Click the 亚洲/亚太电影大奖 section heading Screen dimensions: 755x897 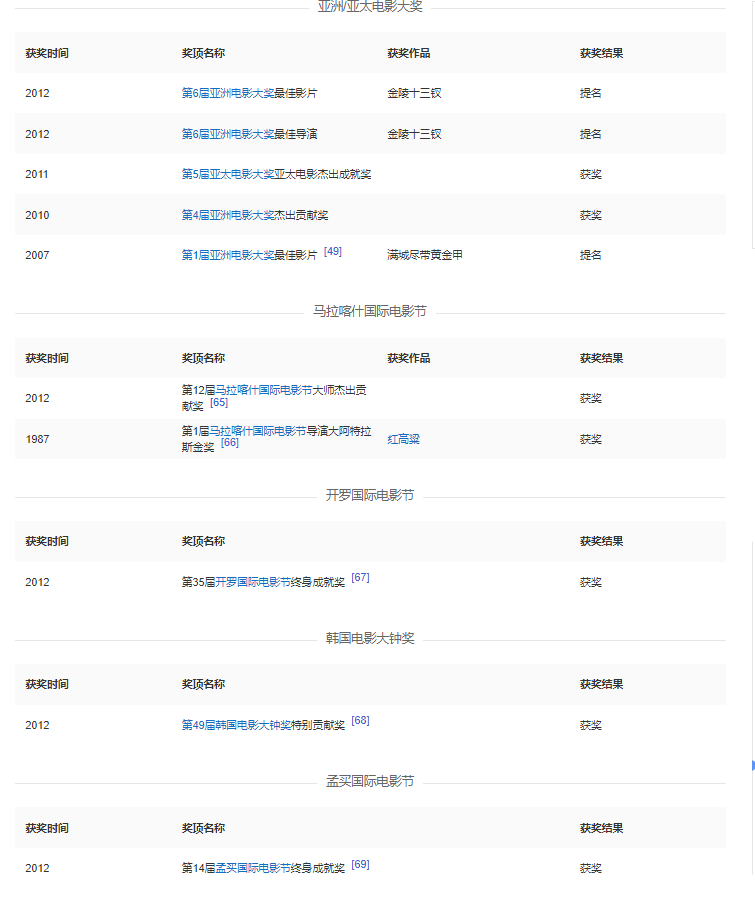click(x=370, y=7)
